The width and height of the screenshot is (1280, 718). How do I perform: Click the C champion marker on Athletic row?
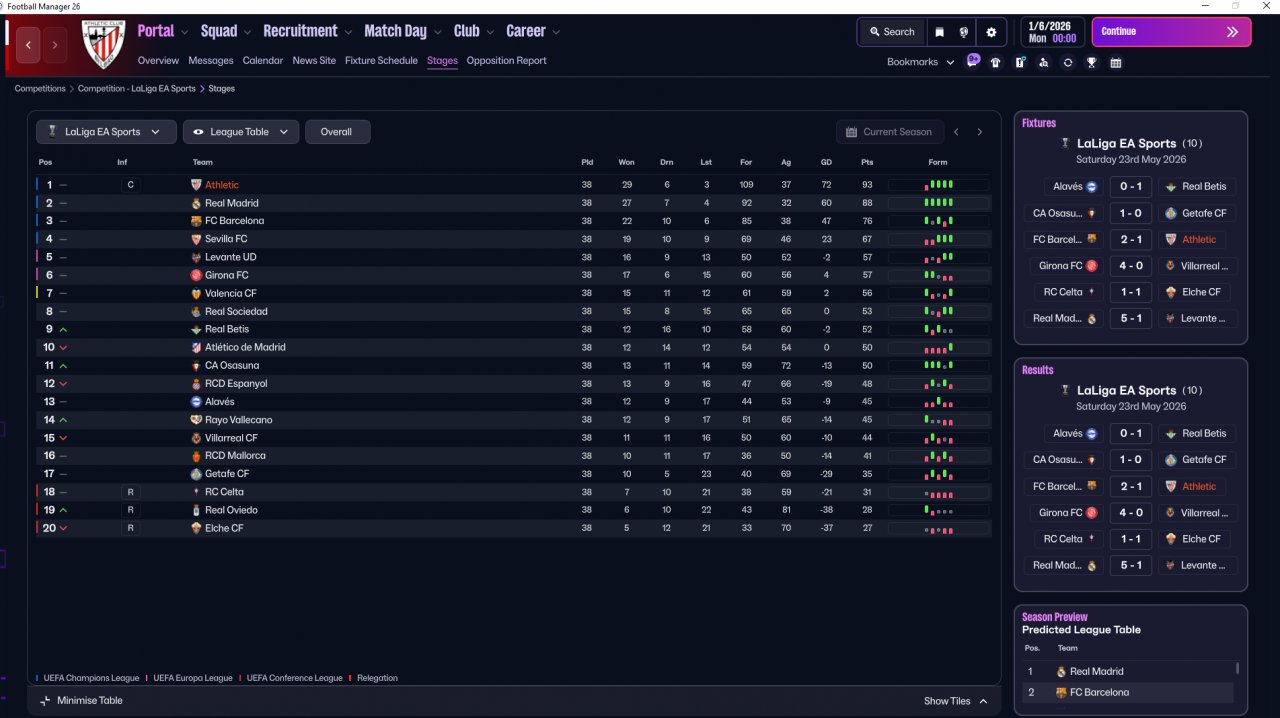tap(129, 185)
